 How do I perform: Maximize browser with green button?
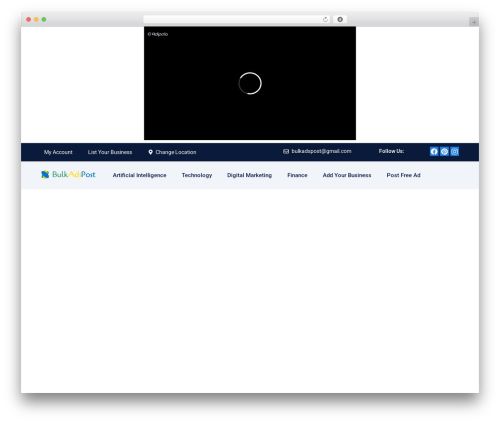pos(44,19)
